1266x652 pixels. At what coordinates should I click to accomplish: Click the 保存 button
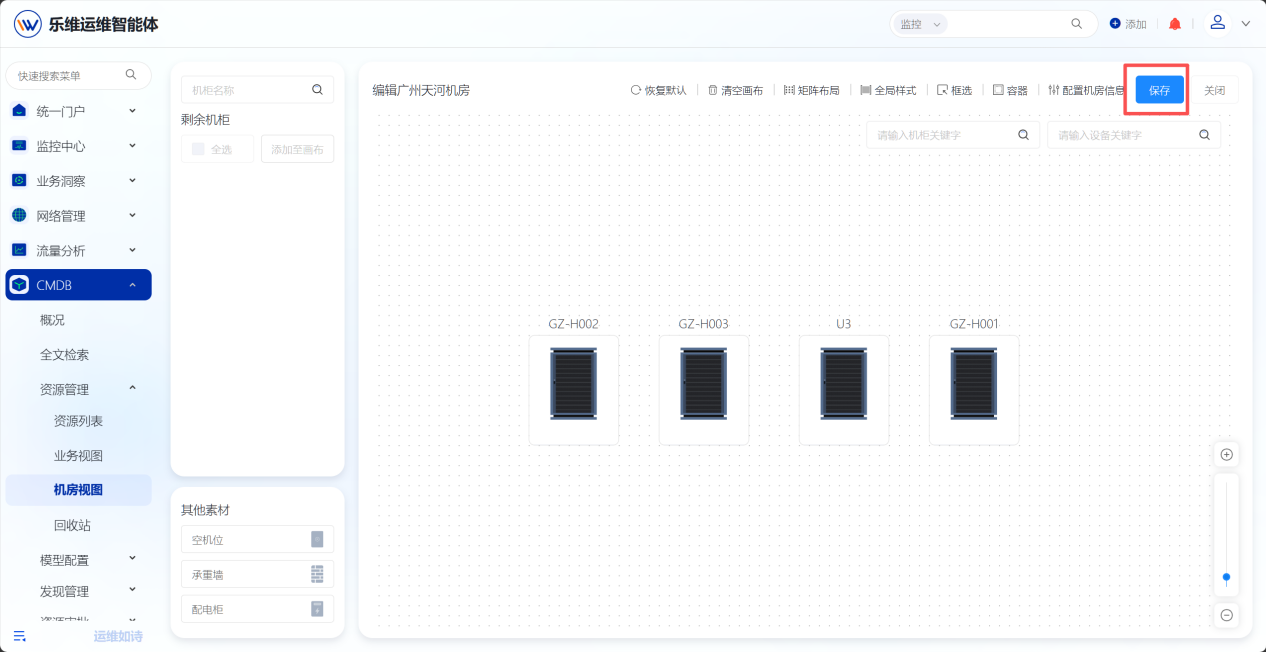[1160, 90]
